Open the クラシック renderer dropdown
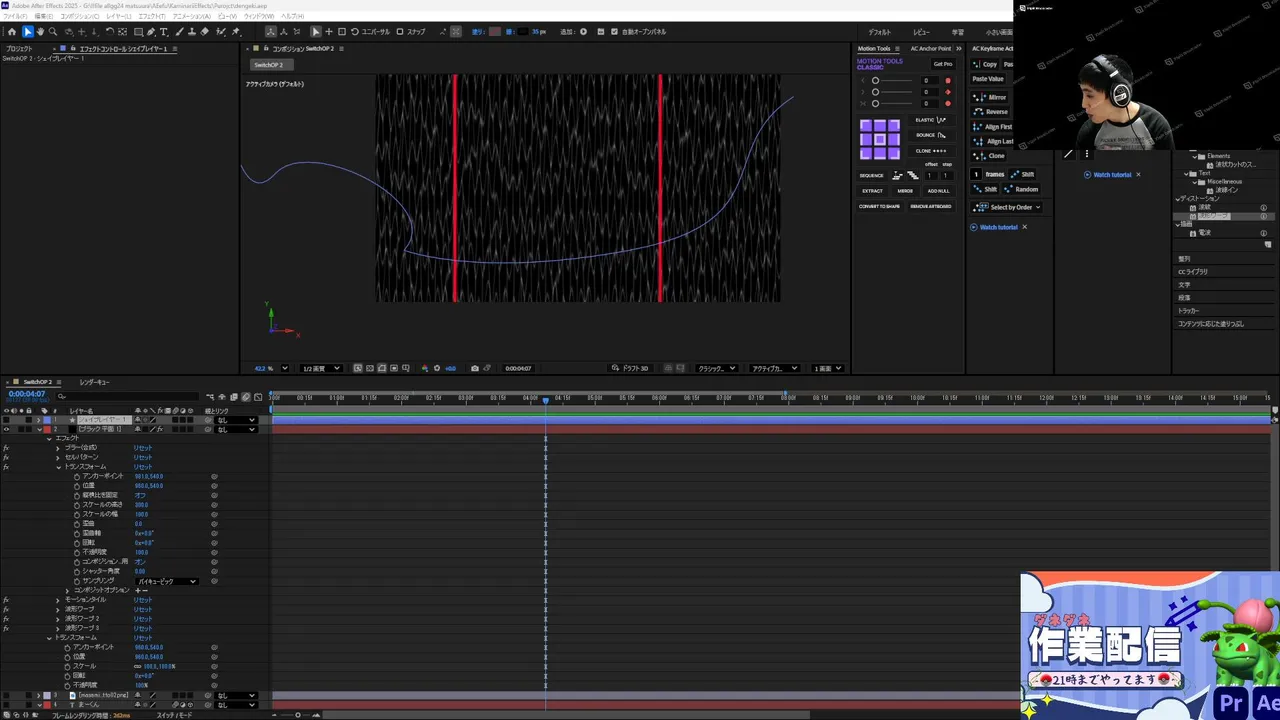Screen dimensions: 1280x720 pos(716,368)
